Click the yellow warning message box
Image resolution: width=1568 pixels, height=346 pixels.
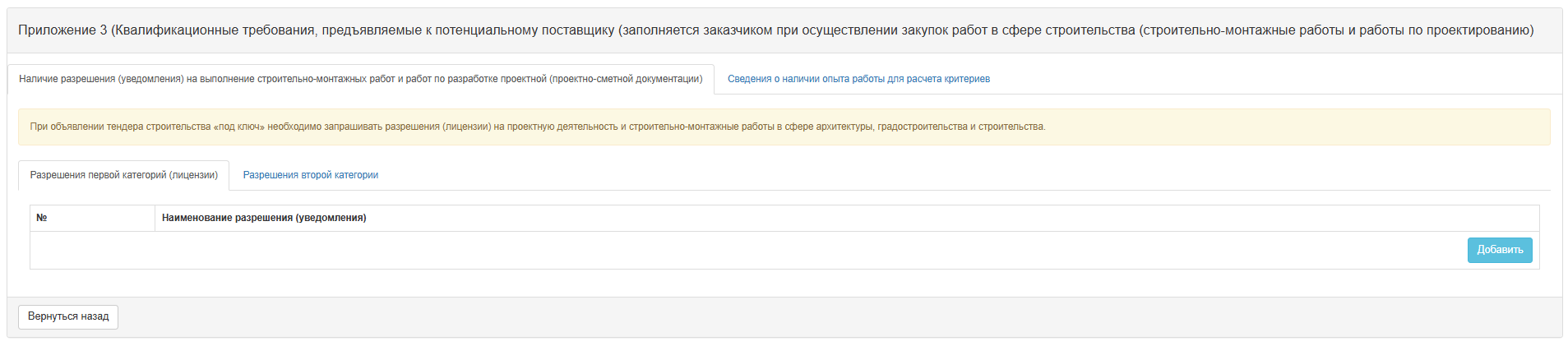[784, 127]
